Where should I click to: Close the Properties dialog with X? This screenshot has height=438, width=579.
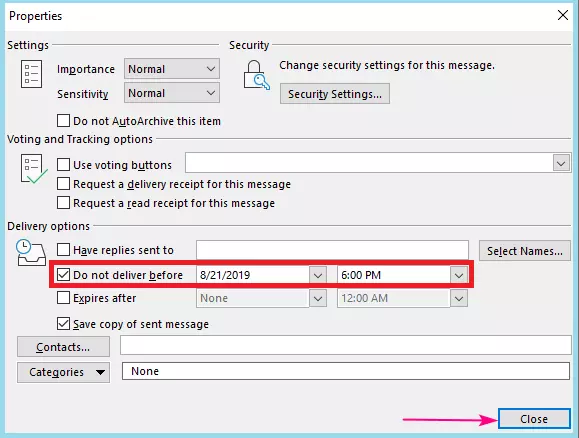click(x=563, y=16)
